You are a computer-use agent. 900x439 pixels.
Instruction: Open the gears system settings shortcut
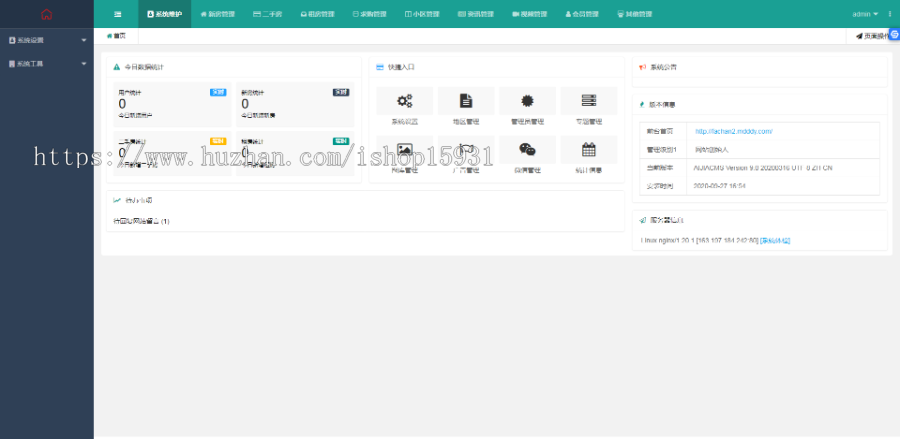tap(404, 101)
